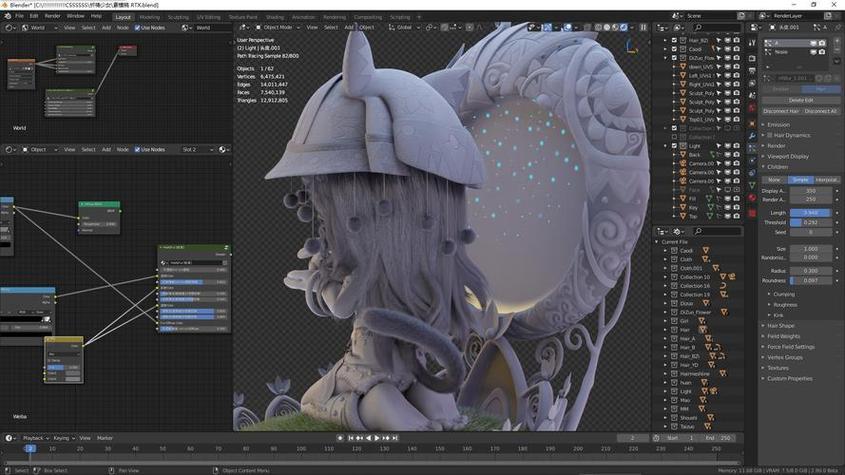845x475 pixels.
Task: Toggle render camera icon for Noise particle system
Action: point(822,52)
